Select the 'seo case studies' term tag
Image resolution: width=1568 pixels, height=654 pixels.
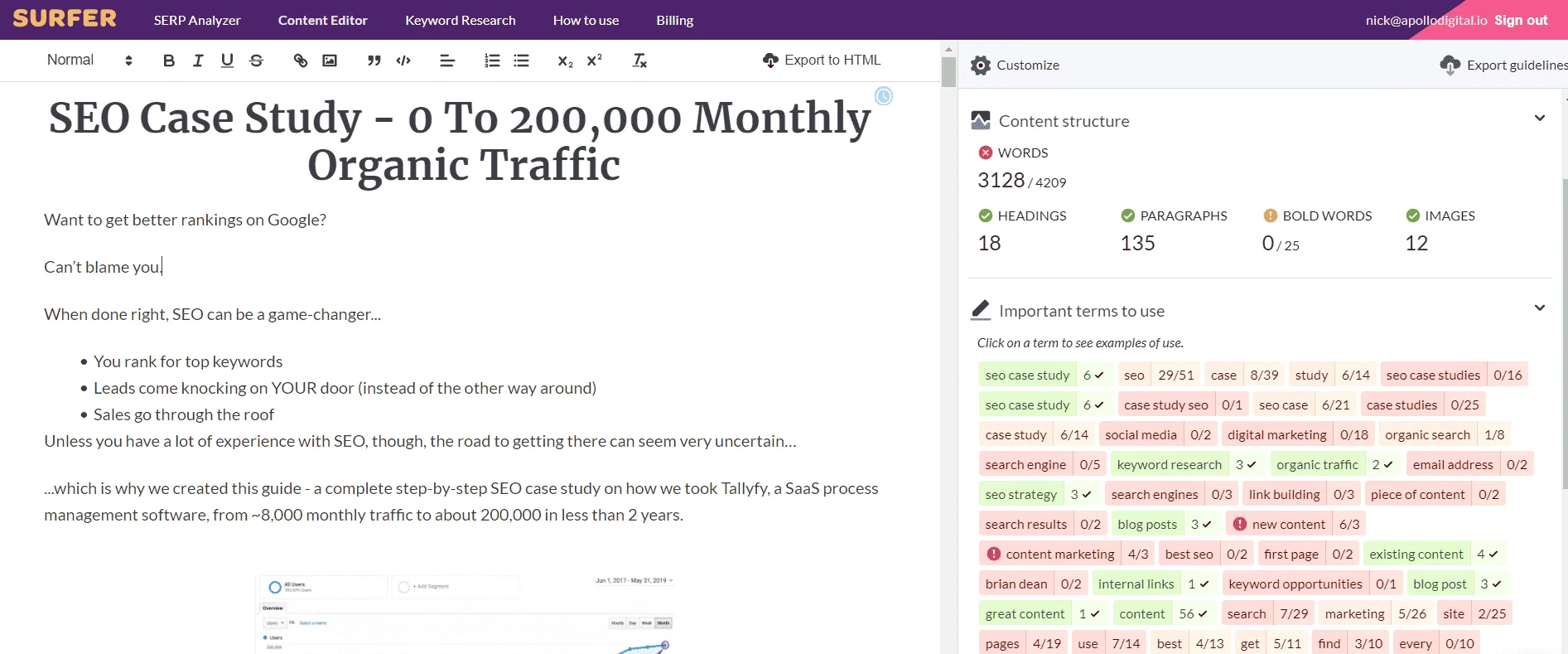(x=1455, y=375)
